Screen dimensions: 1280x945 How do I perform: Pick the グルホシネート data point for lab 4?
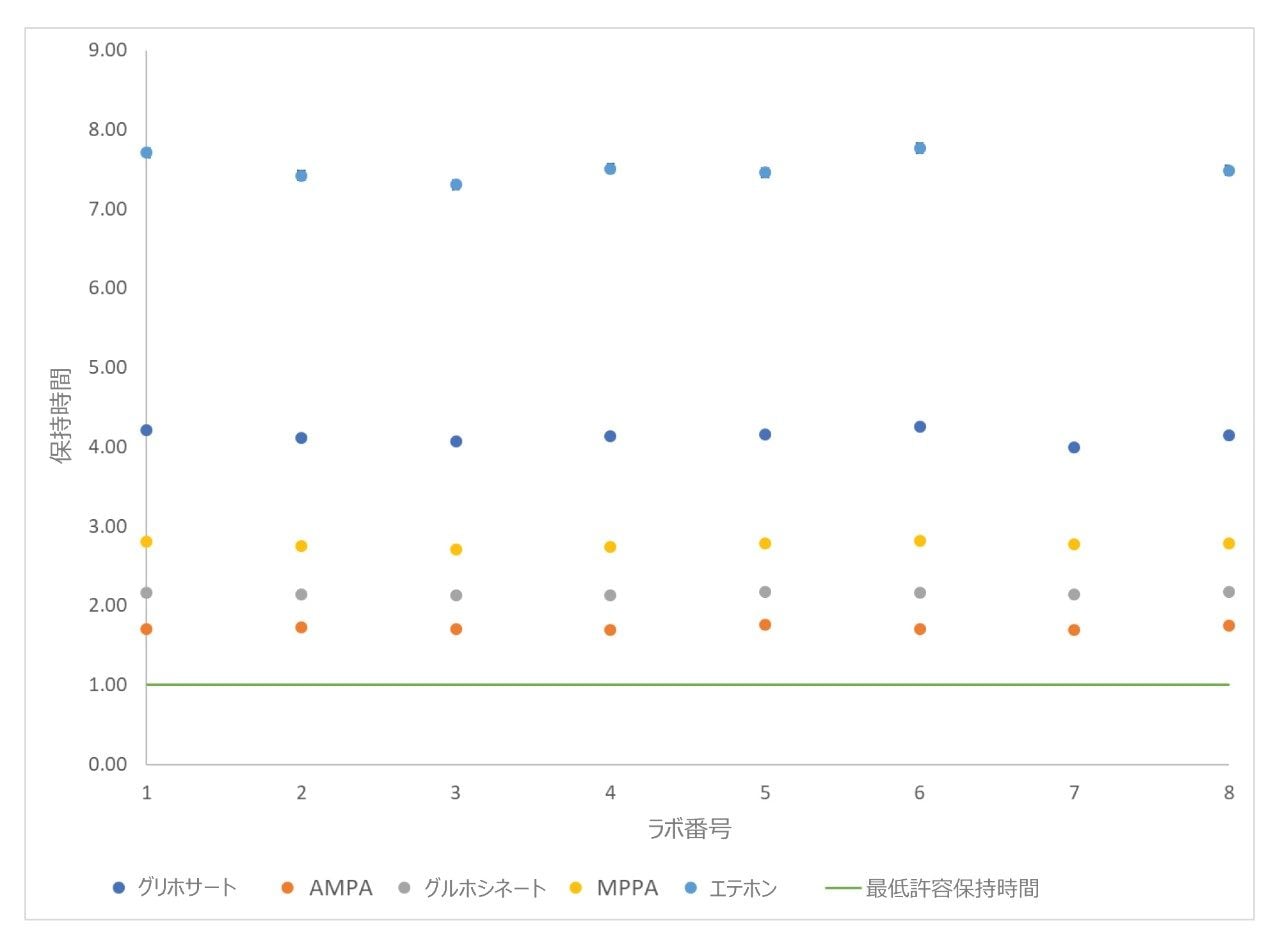[610, 595]
